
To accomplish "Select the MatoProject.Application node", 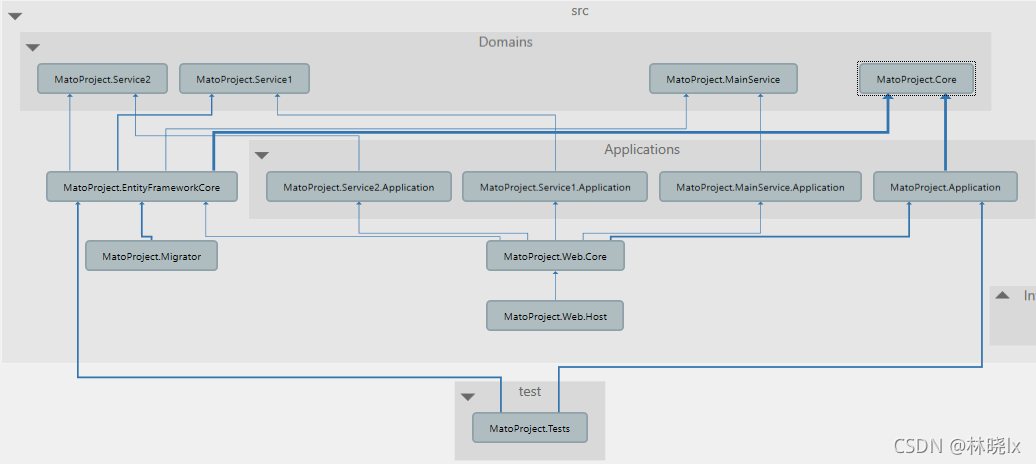I will click(x=945, y=187).
